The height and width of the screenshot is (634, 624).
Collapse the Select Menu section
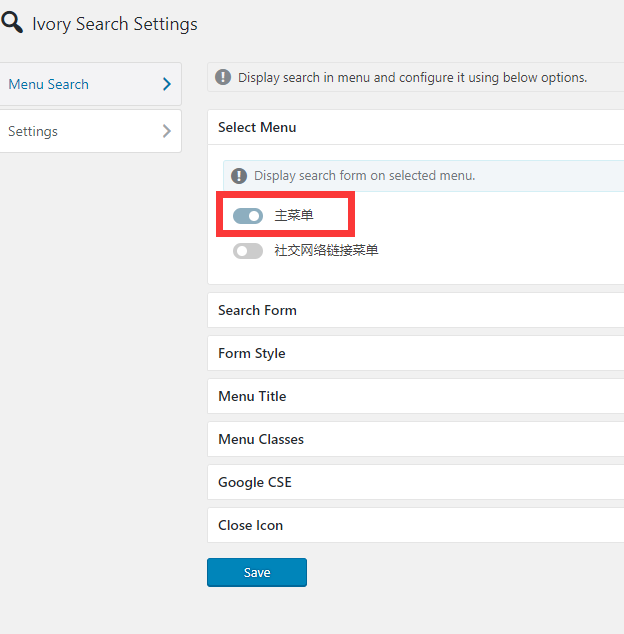[x=416, y=127]
